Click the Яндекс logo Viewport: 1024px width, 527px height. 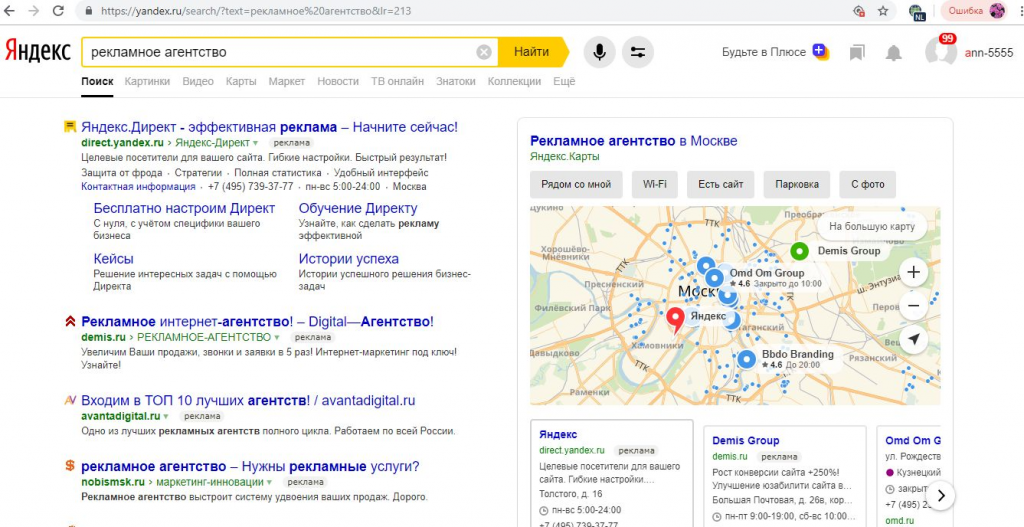pos(37,52)
